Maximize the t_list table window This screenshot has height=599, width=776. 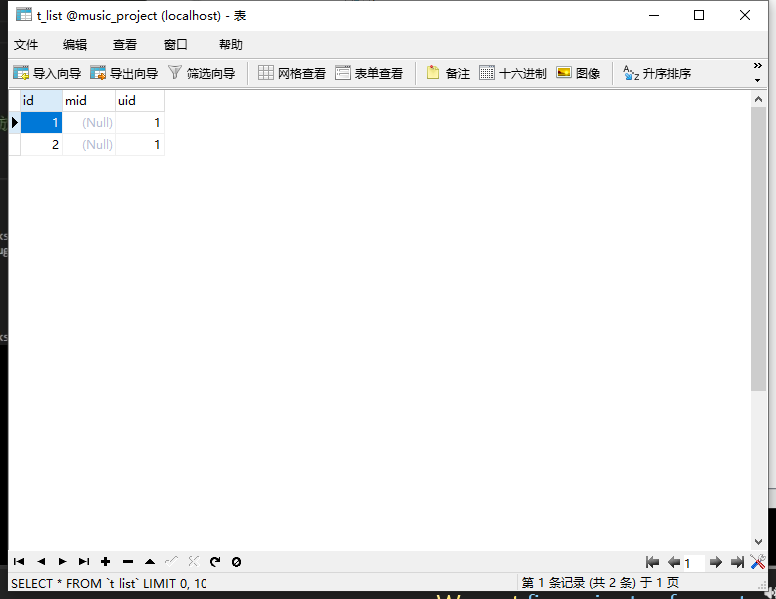click(699, 15)
